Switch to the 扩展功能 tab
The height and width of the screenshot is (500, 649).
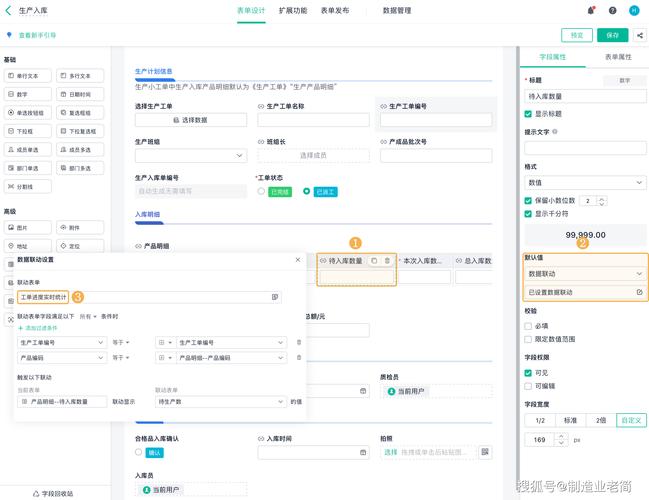[293, 10]
